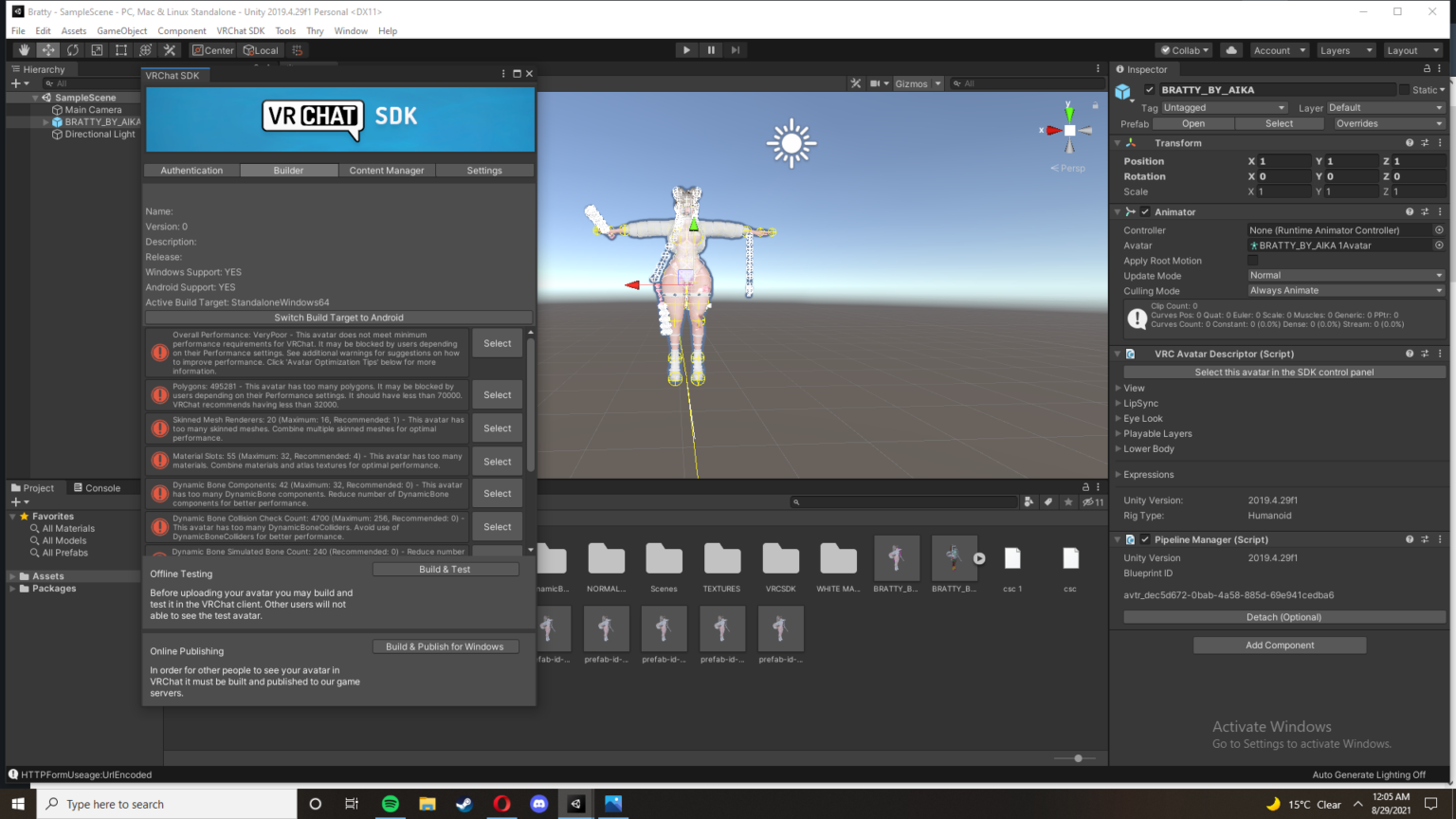The height and width of the screenshot is (819, 1456).
Task: Select the Scale tool
Action: point(97,49)
